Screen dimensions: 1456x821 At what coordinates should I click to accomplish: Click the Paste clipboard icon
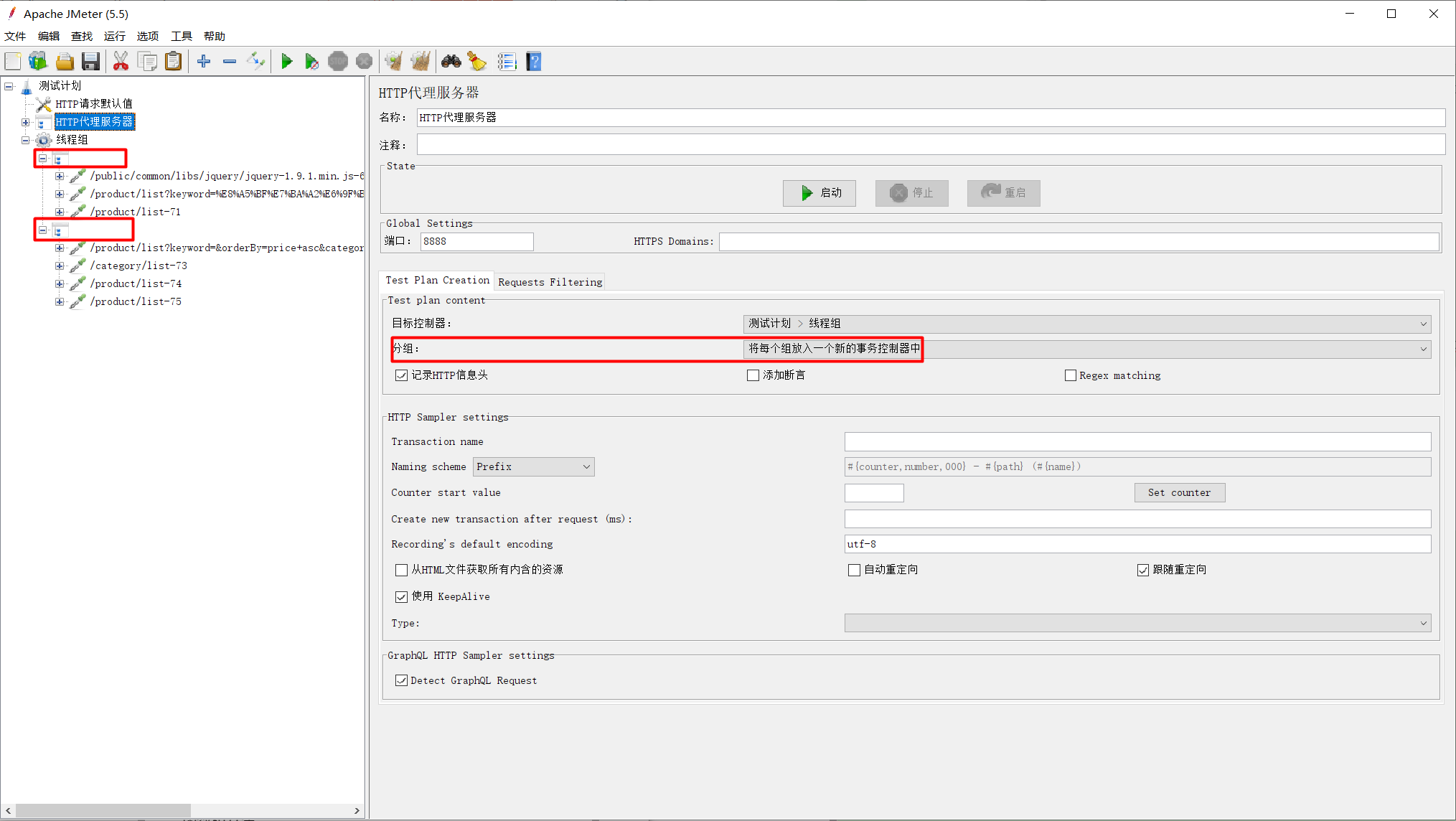[x=173, y=62]
